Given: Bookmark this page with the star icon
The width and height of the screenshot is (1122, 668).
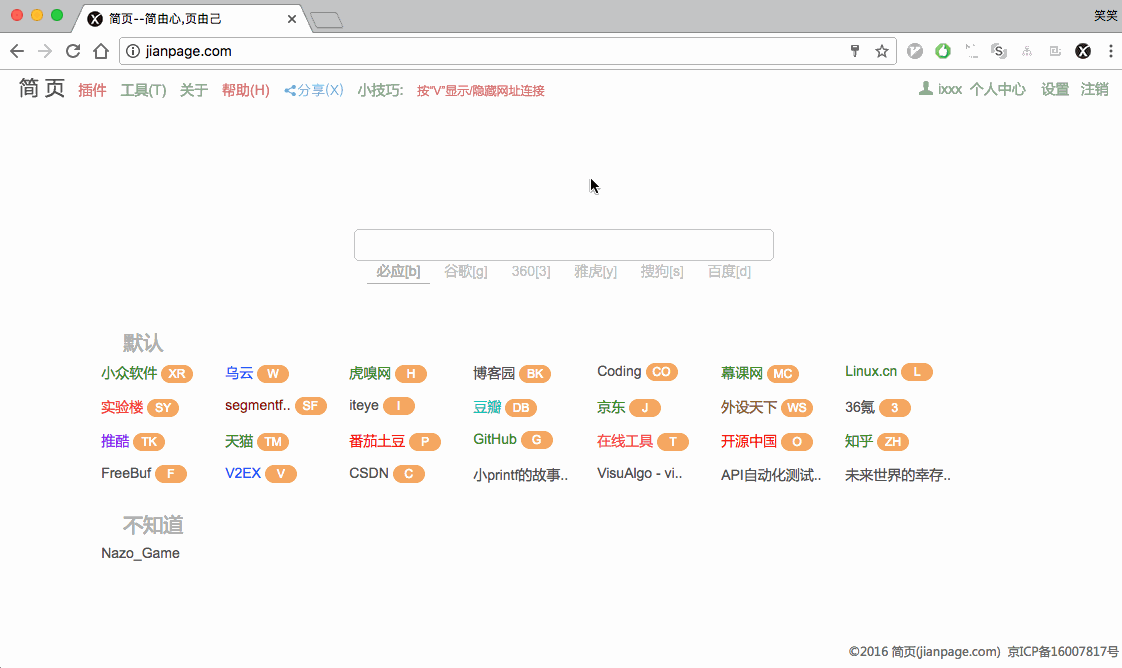Looking at the screenshot, I should click(882, 51).
